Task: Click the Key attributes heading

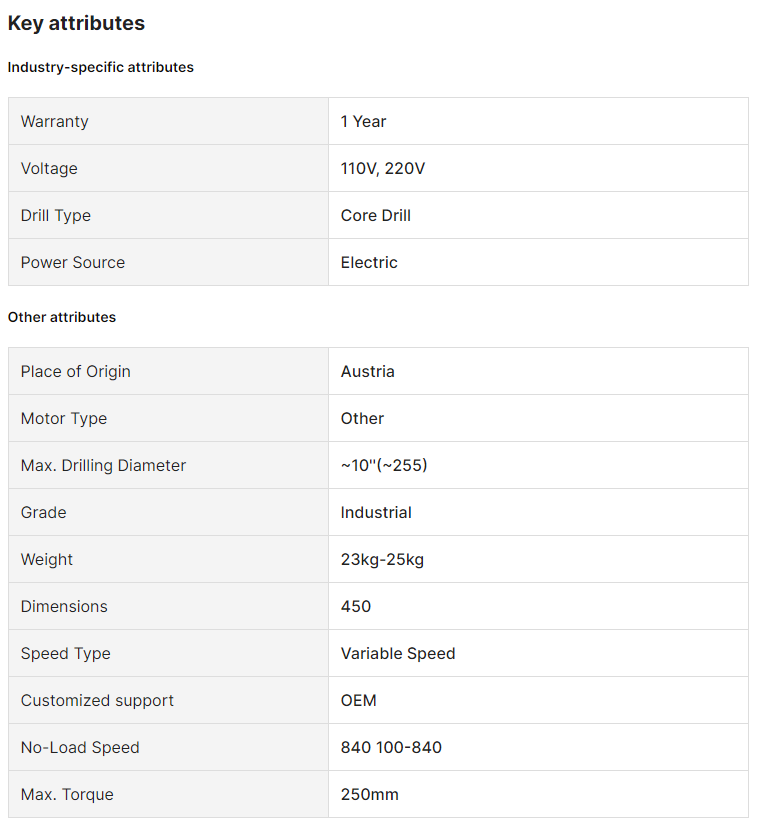Action: (x=76, y=23)
